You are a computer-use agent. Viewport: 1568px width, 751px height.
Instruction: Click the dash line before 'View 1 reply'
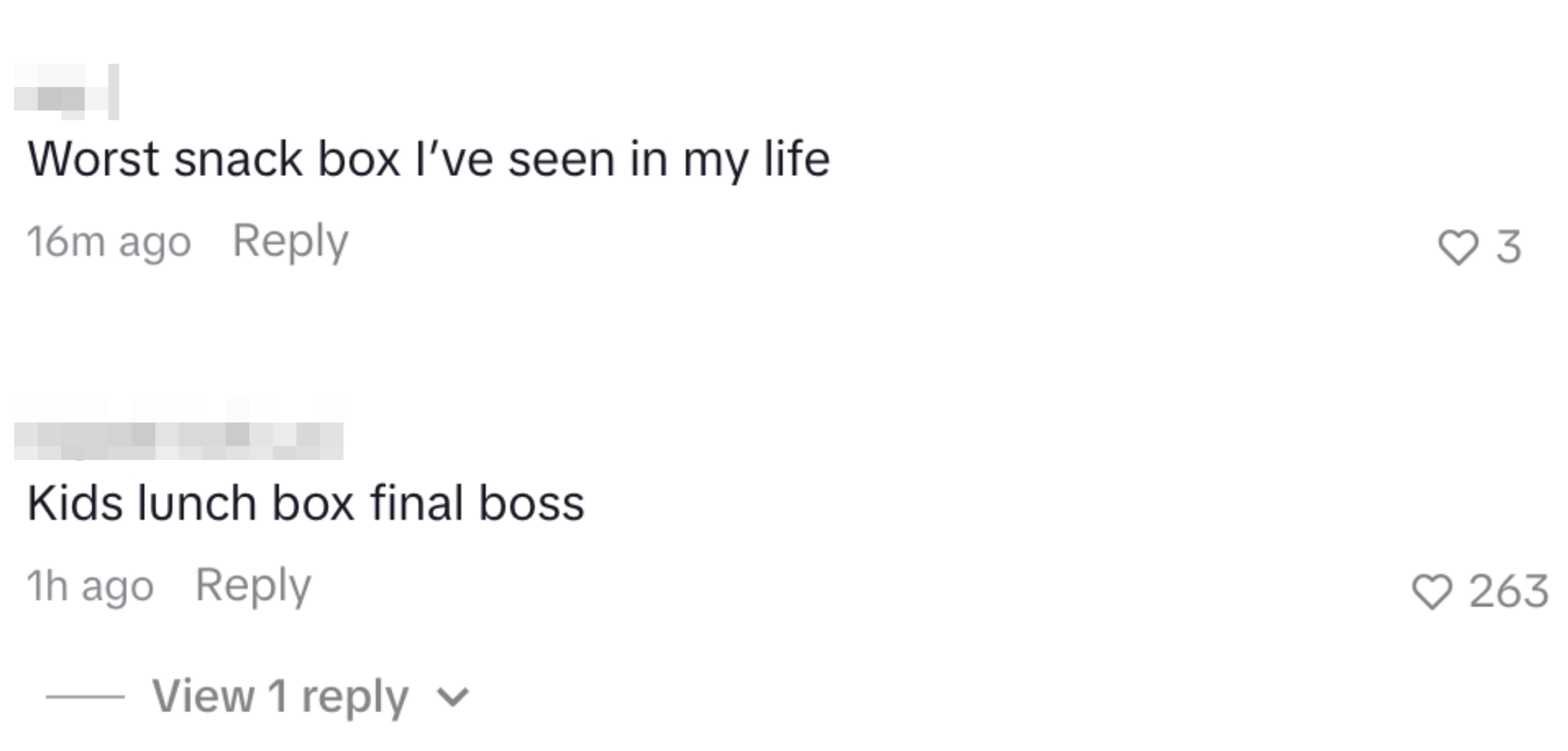pos(85,696)
